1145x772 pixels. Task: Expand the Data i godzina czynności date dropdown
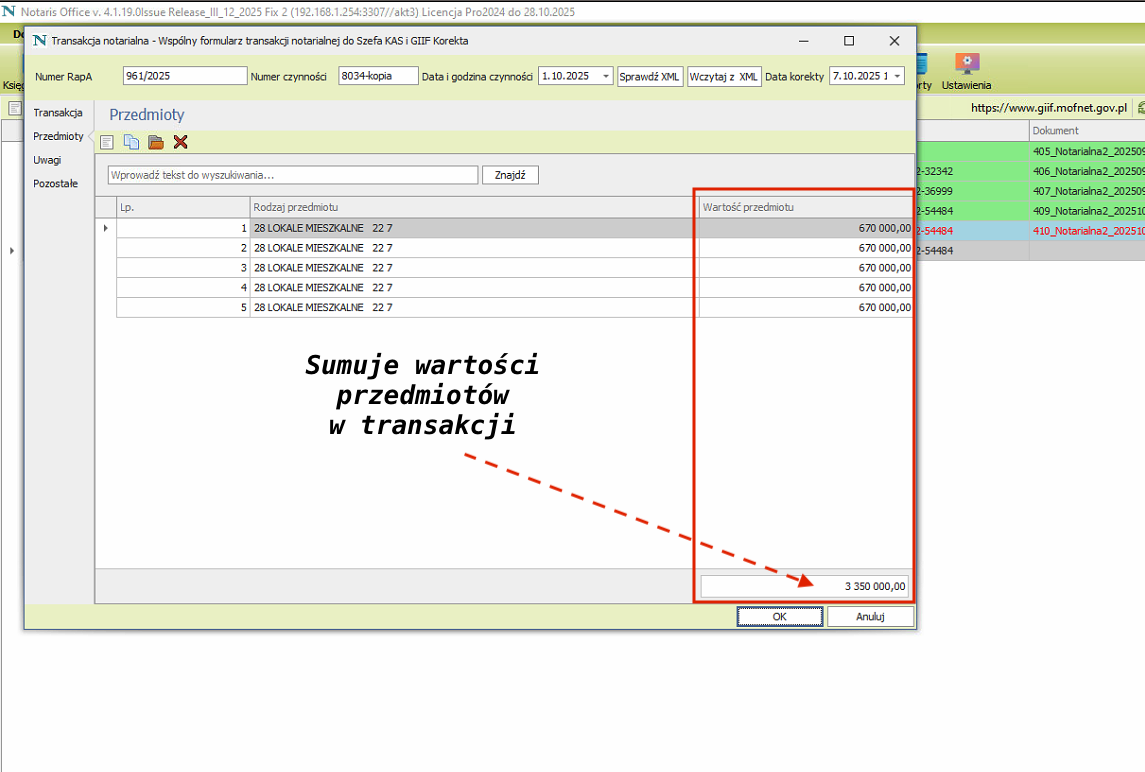tap(606, 77)
